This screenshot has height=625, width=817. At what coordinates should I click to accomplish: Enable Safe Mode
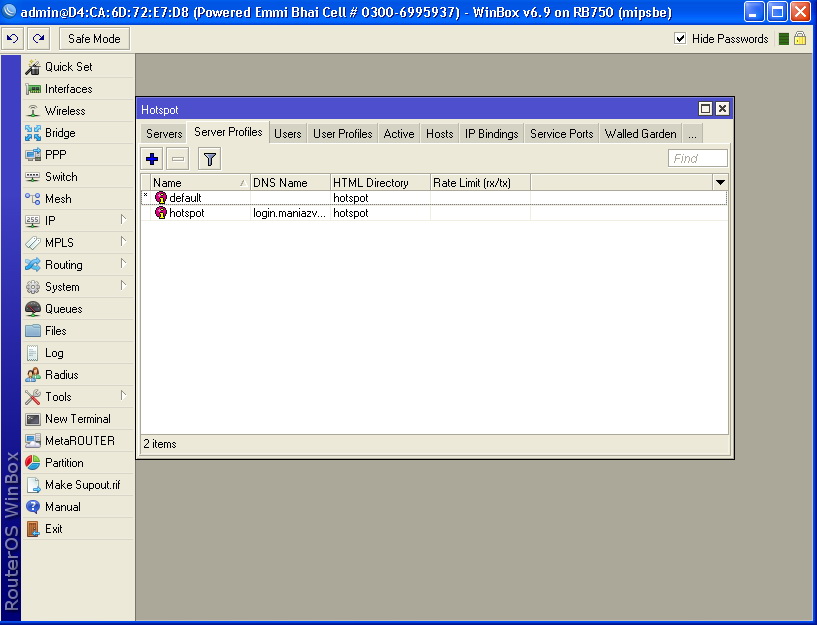coord(92,38)
